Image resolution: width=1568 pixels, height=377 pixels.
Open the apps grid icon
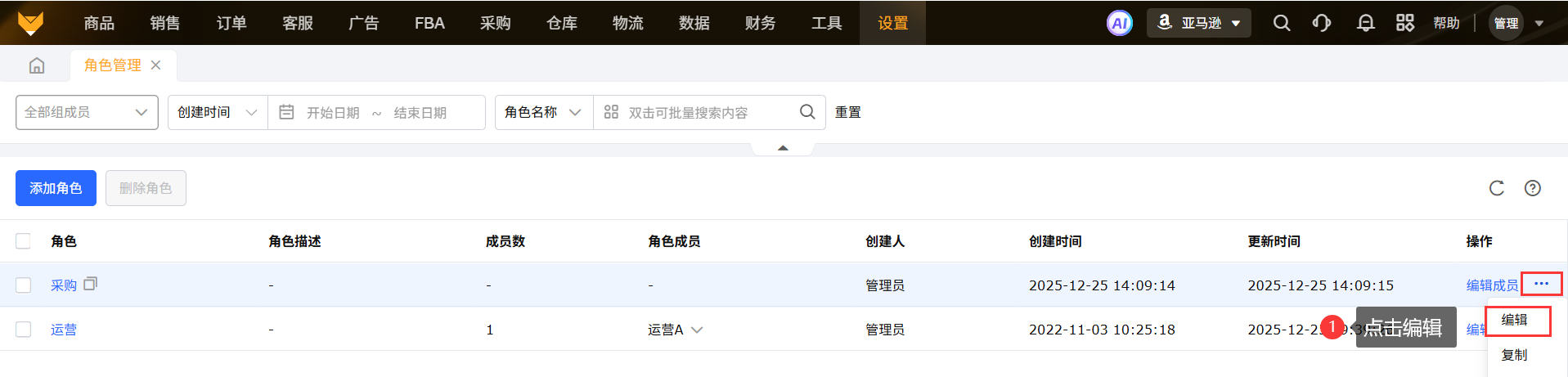(1404, 23)
